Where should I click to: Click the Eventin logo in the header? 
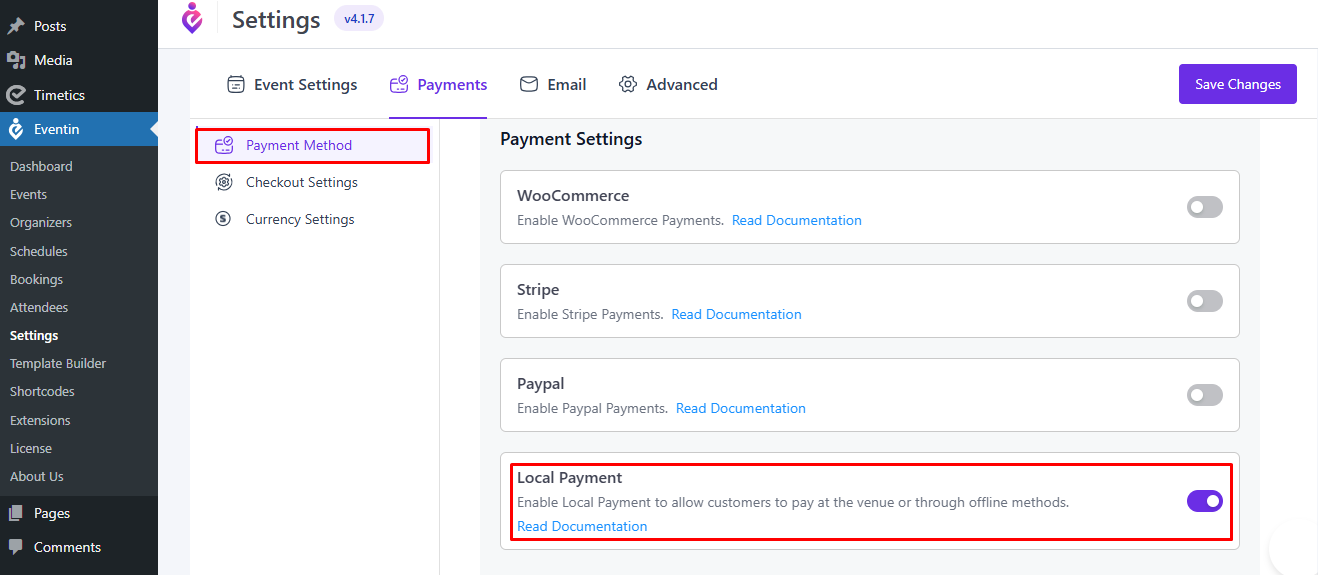click(x=192, y=18)
